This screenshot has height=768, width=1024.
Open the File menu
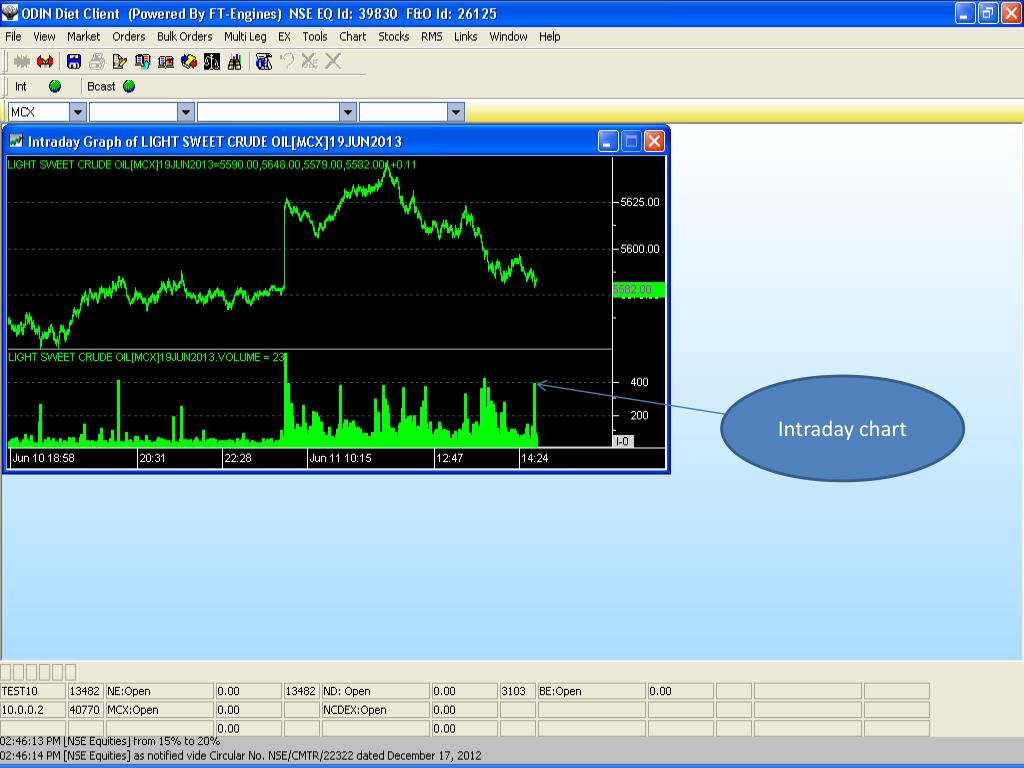[x=13, y=37]
